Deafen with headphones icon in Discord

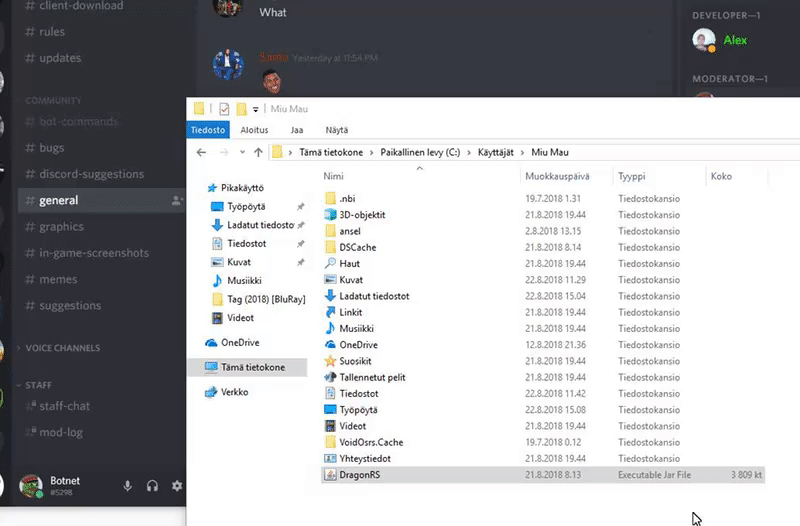click(152, 486)
